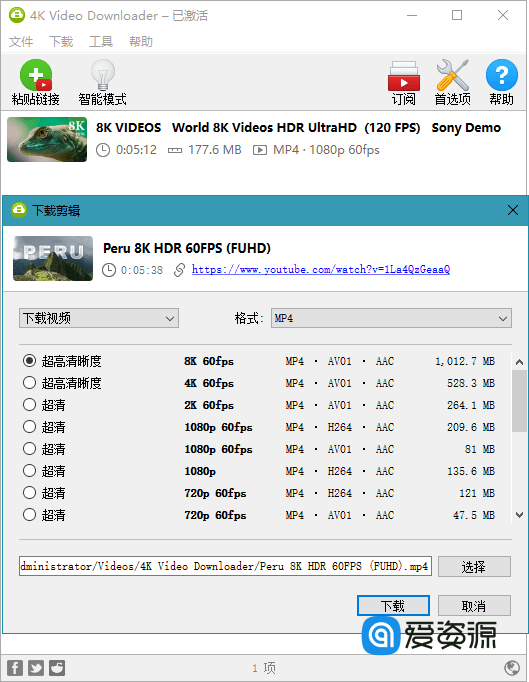Click the file size icon beside 177.6 MB

[x=175, y=150]
